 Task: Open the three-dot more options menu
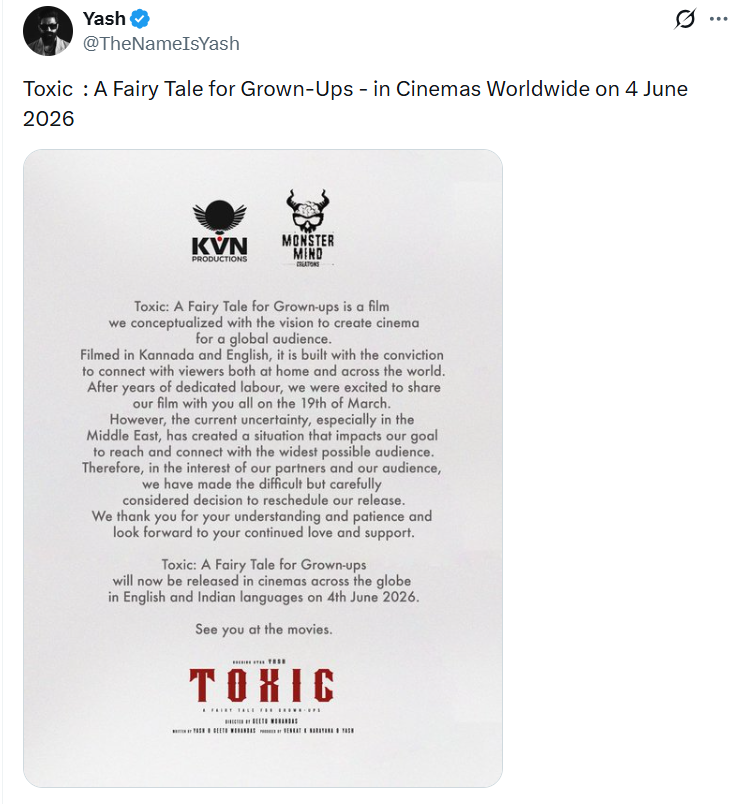pyautogui.click(x=718, y=20)
